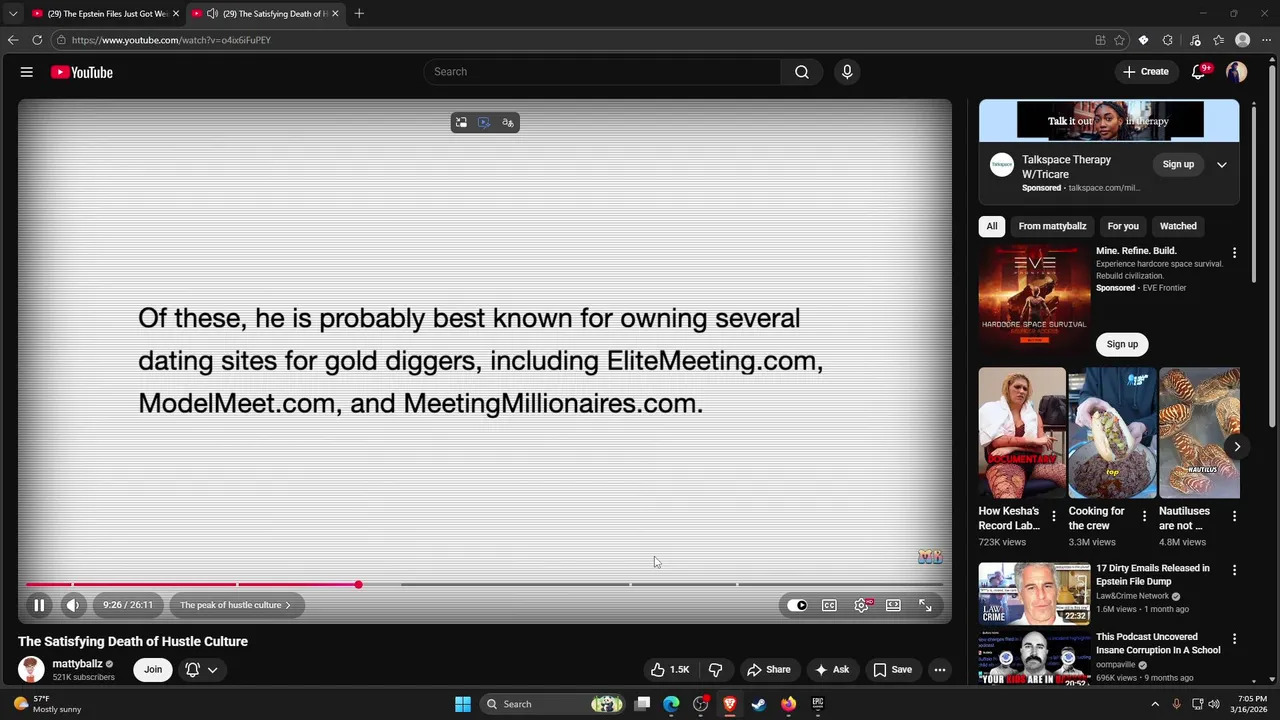Image resolution: width=1280 pixels, height=720 pixels.
Task: Click the red progress scrubber handle
Action: tap(358, 584)
